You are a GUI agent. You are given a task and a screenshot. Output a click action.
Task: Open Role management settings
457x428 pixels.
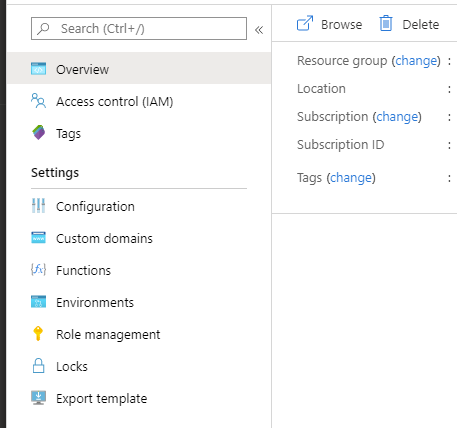[x=139, y=334]
